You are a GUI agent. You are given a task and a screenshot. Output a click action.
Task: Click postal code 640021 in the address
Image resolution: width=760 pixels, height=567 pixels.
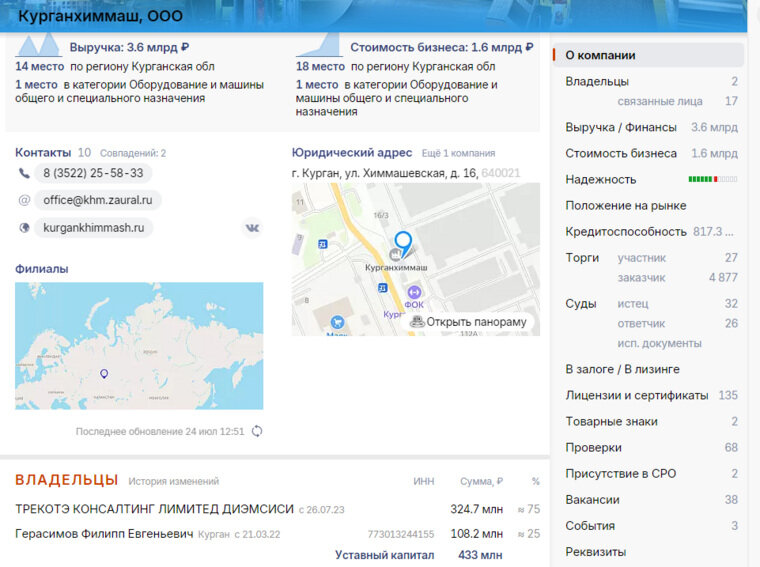tap(501, 173)
